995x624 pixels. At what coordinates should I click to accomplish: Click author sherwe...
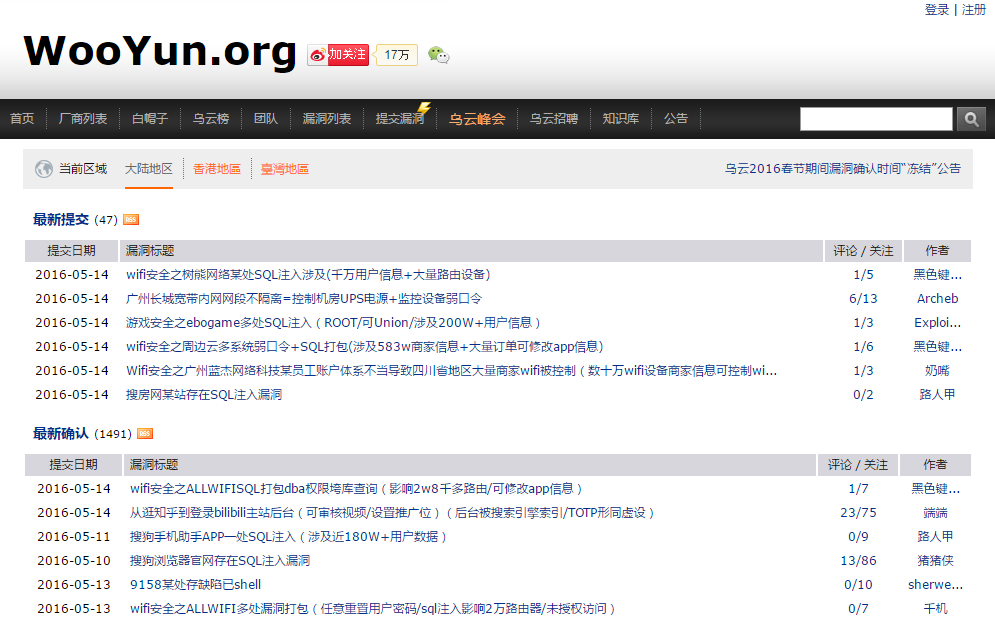[935, 585]
